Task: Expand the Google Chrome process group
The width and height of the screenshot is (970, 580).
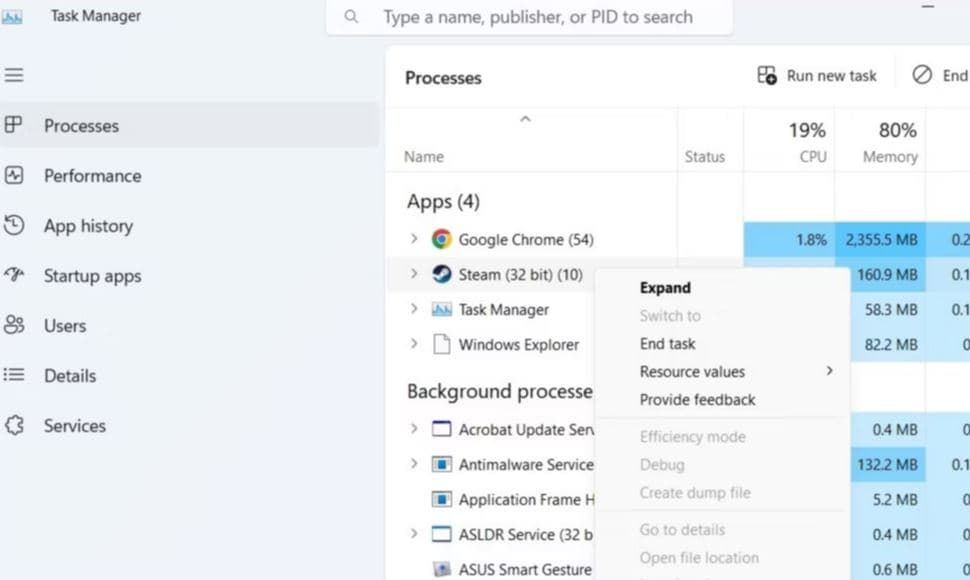Action: [414, 239]
